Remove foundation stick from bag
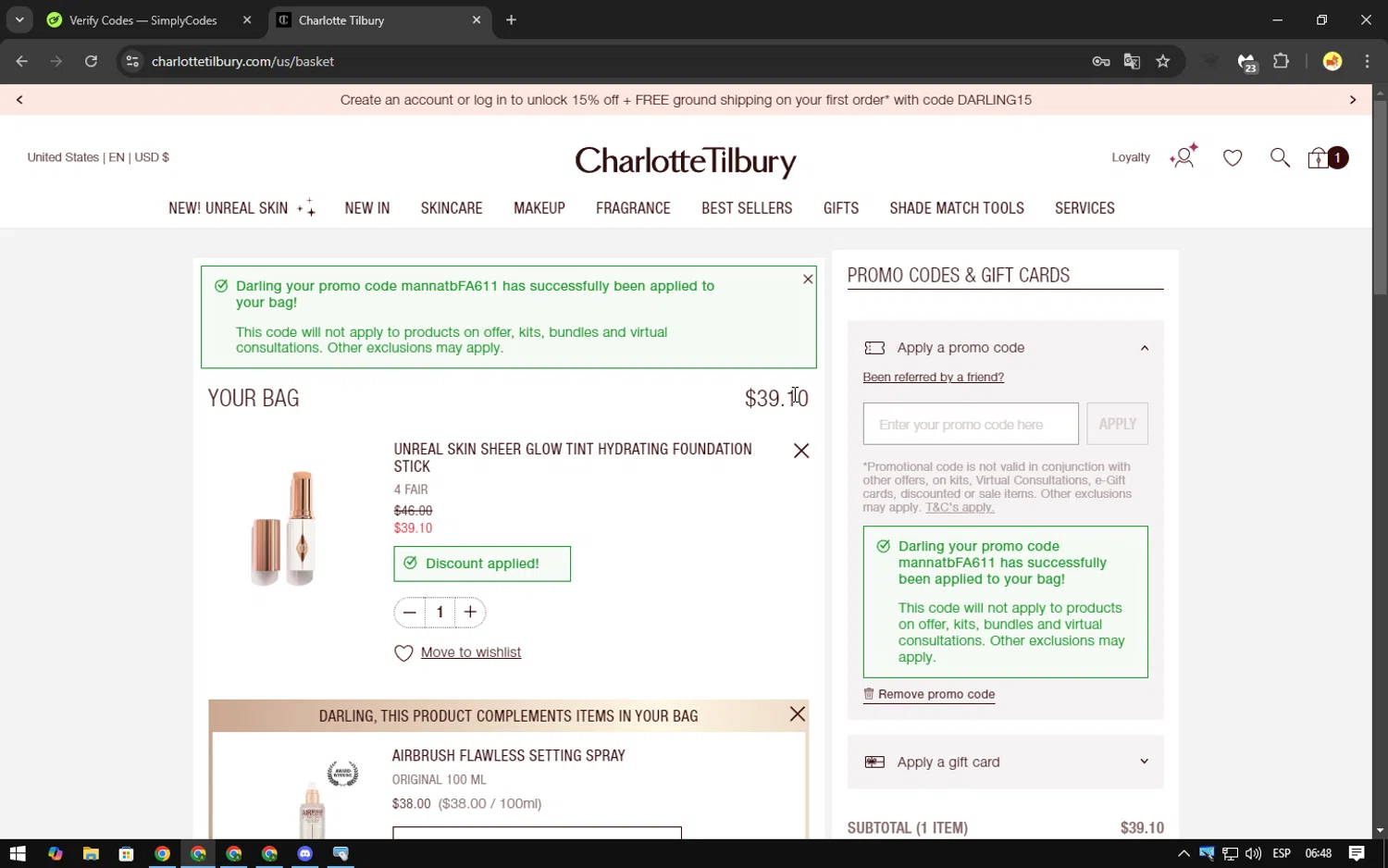This screenshot has height=868, width=1388. point(801,451)
